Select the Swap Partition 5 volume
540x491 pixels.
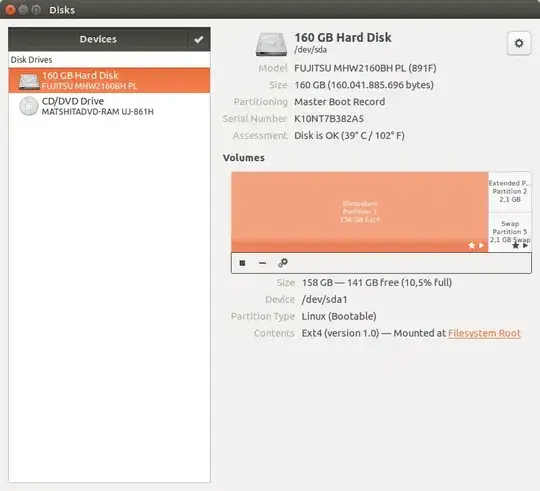point(510,232)
